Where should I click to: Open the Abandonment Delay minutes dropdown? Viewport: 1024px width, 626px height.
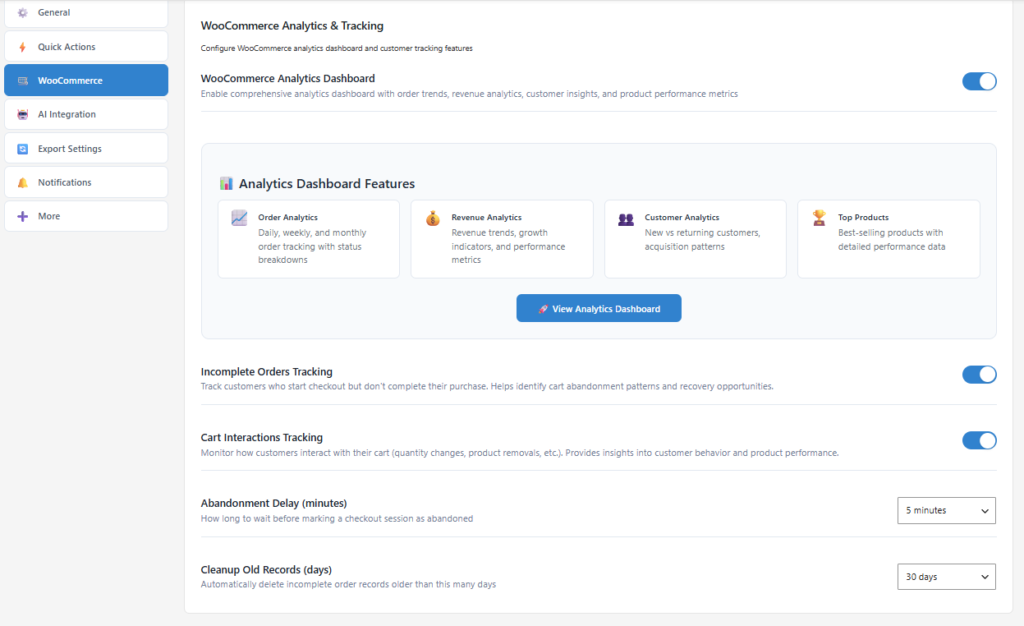[x=946, y=510]
